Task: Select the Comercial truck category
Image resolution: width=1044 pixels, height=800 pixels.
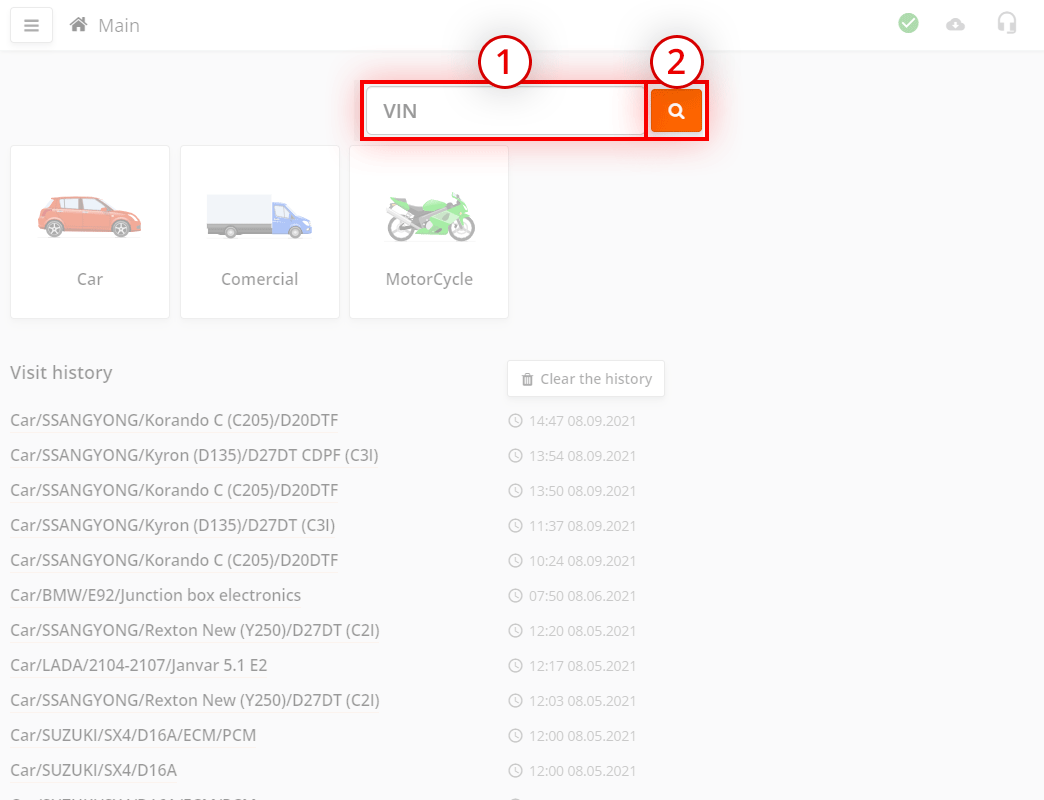Action: [x=260, y=232]
